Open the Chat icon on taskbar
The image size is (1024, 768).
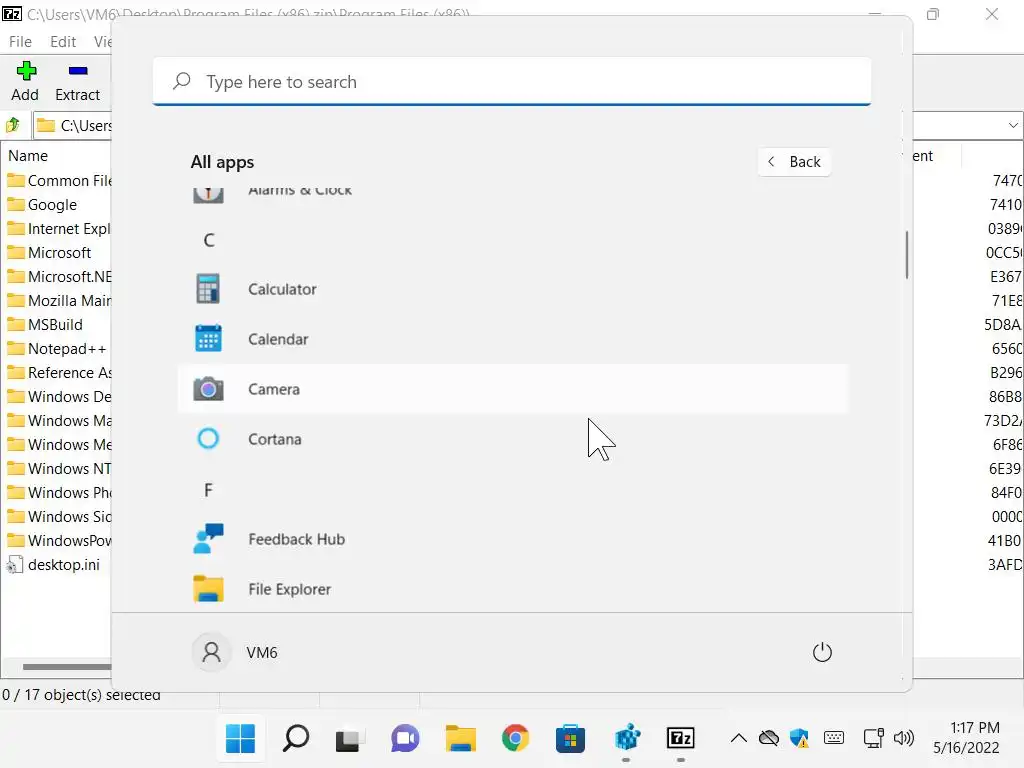405,739
